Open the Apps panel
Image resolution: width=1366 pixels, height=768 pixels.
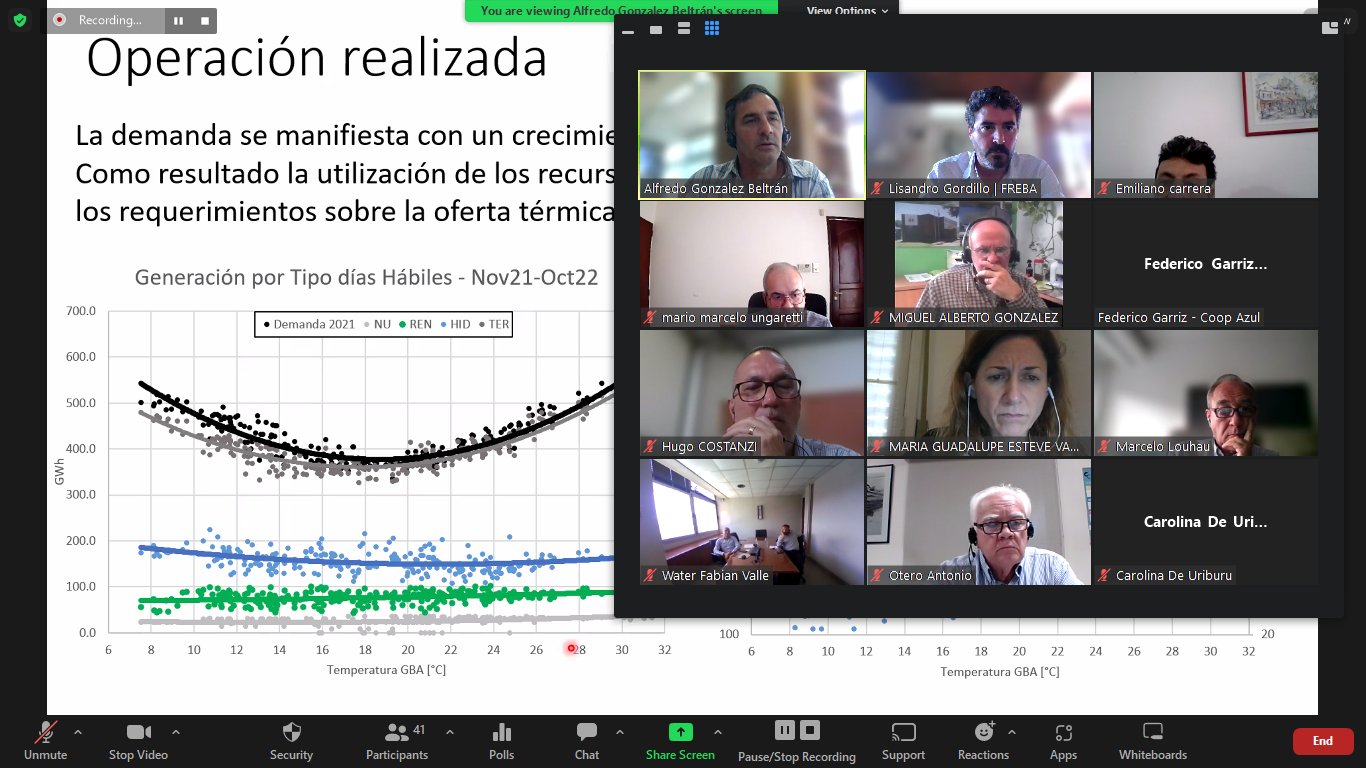point(1063,740)
